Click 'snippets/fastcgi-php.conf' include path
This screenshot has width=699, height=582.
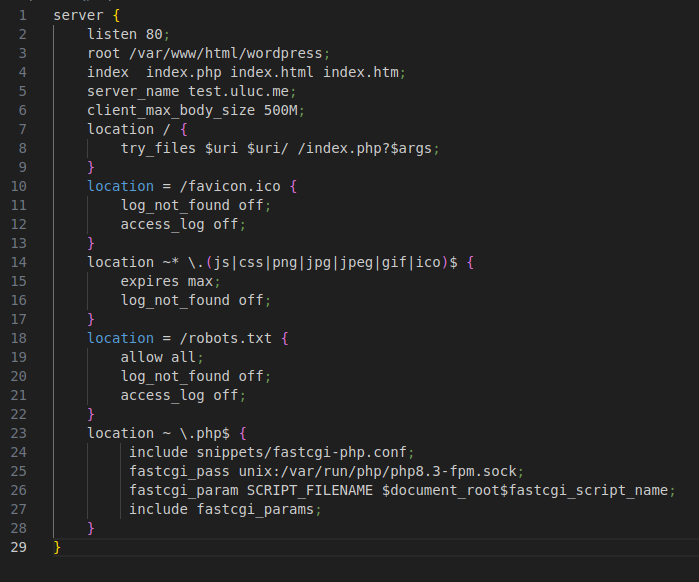(302, 453)
